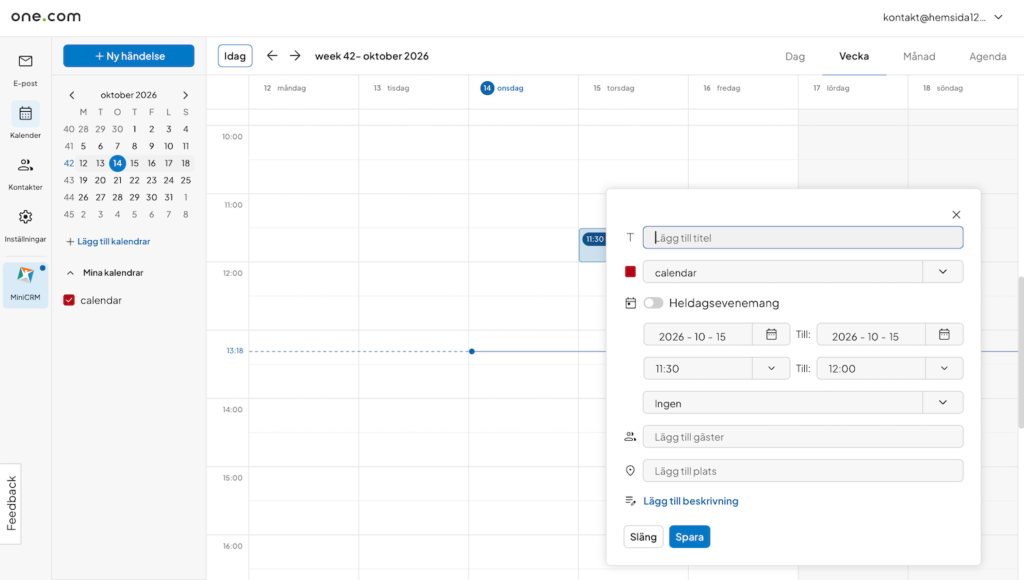The image size is (1024, 580).
Task: Click the Släng button
Action: [643, 537]
